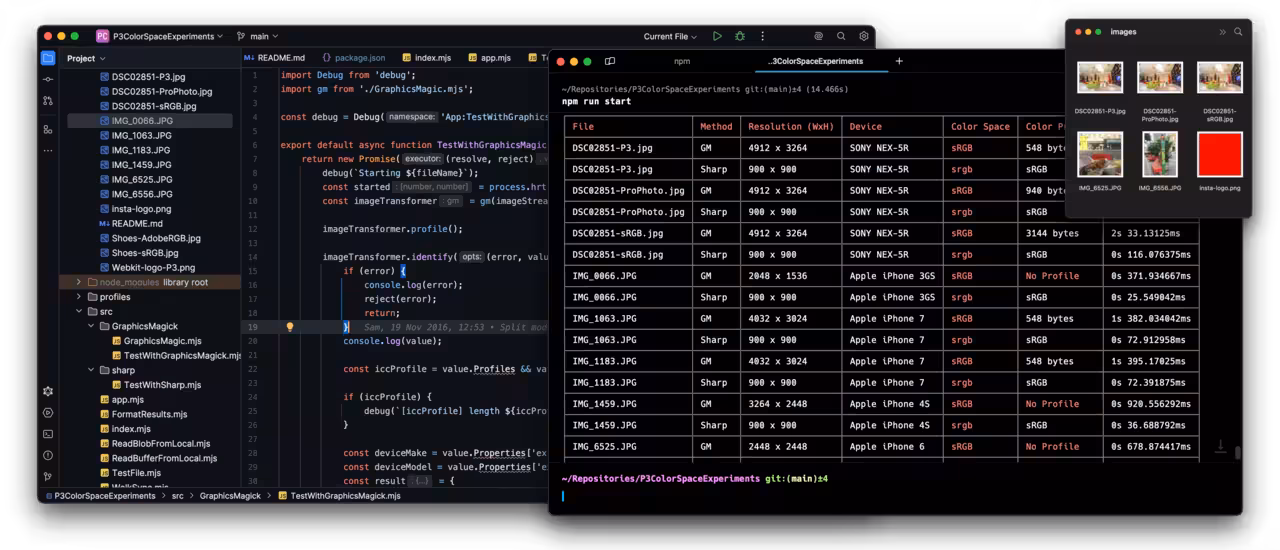This screenshot has height=550, width=1280.
Task: Open the Structure tool window icon
Action: [x=48, y=129]
